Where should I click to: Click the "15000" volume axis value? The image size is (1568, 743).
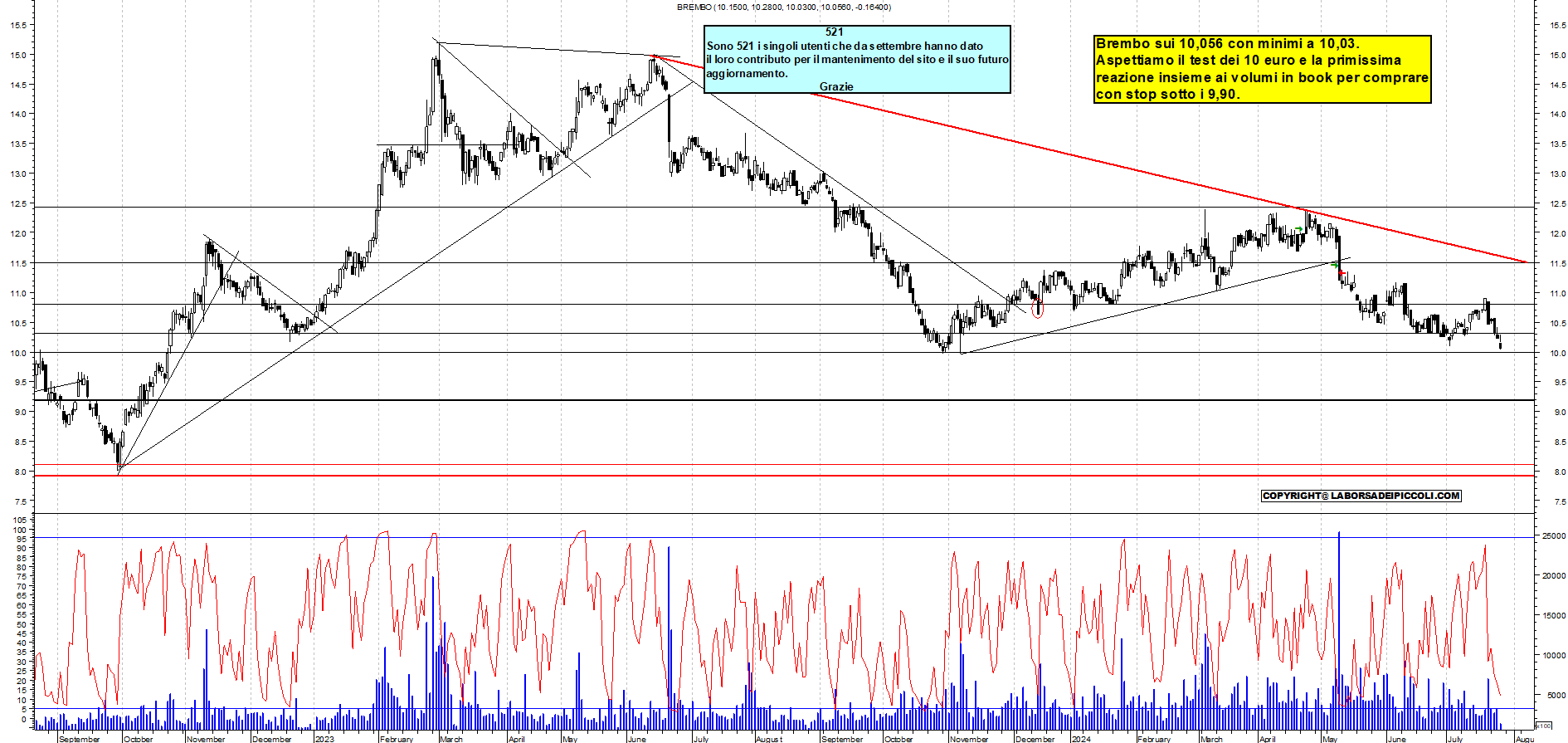(1553, 615)
